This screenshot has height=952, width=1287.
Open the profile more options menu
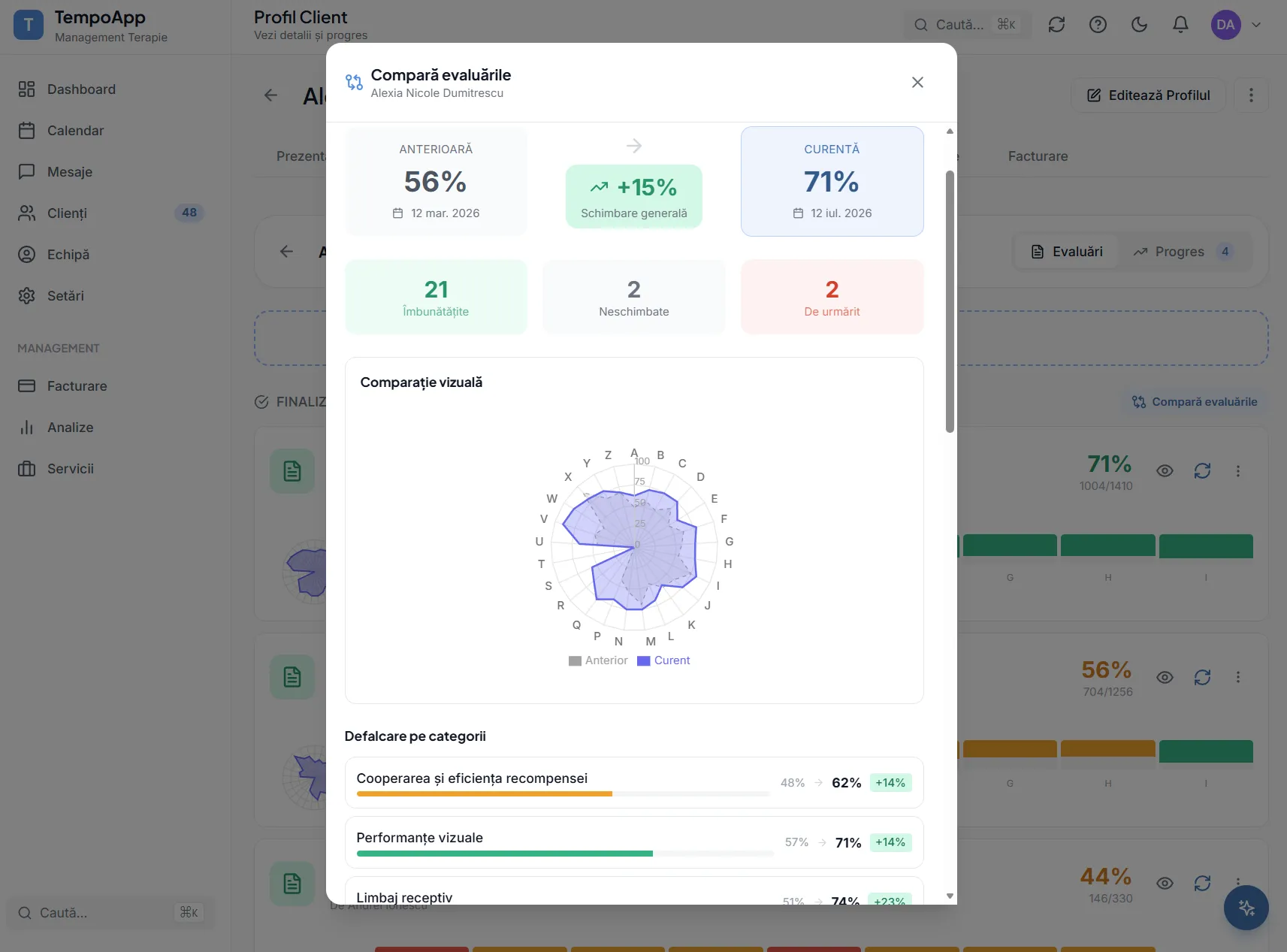[x=1251, y=95]
